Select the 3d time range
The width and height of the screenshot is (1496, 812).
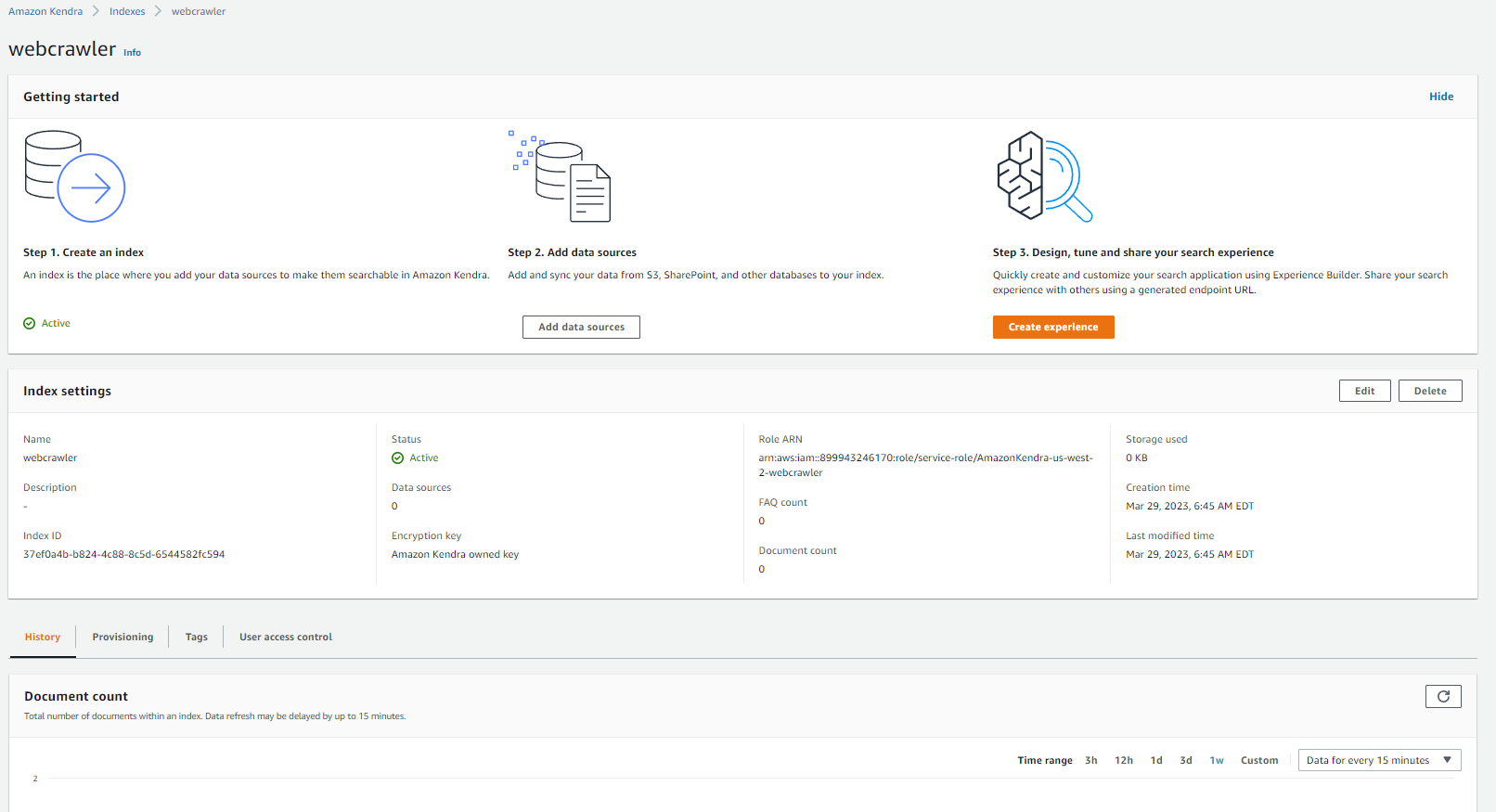(1186, 760)
